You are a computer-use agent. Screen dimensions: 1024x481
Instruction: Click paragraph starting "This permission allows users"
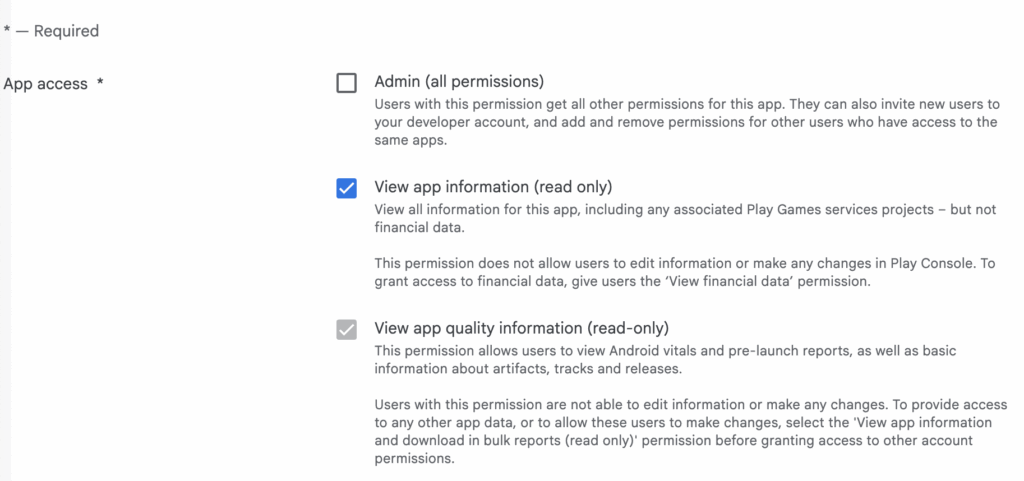click(684, 360)
